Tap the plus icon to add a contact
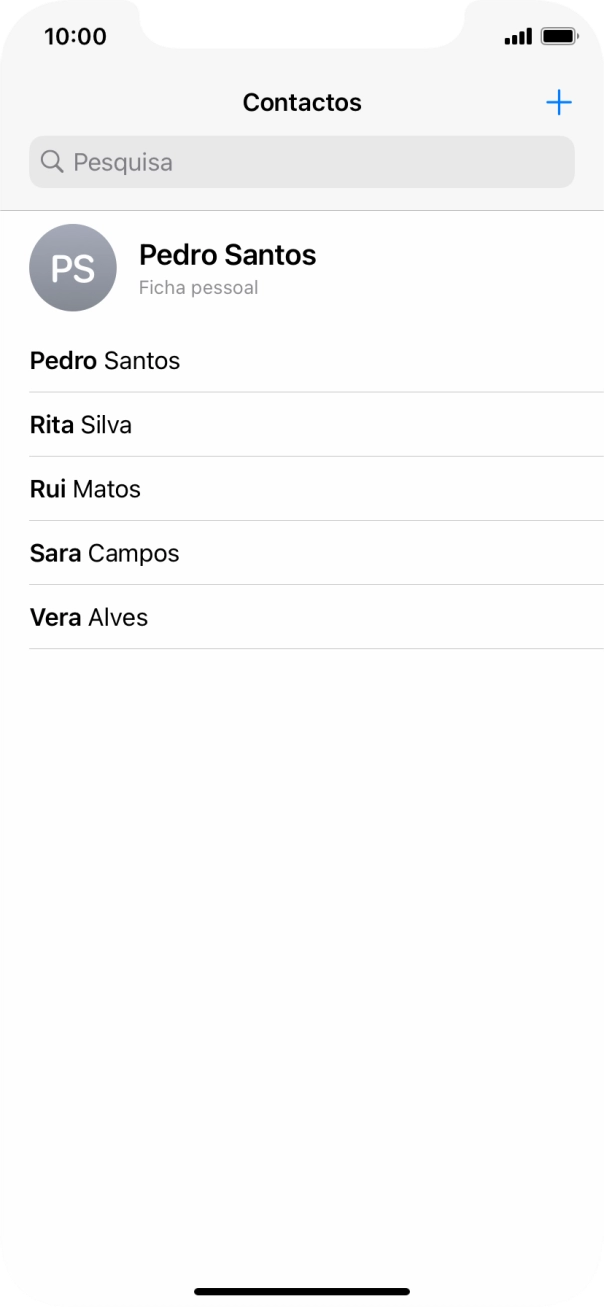This screenshot has width=604, height=1307. [559, 102]
